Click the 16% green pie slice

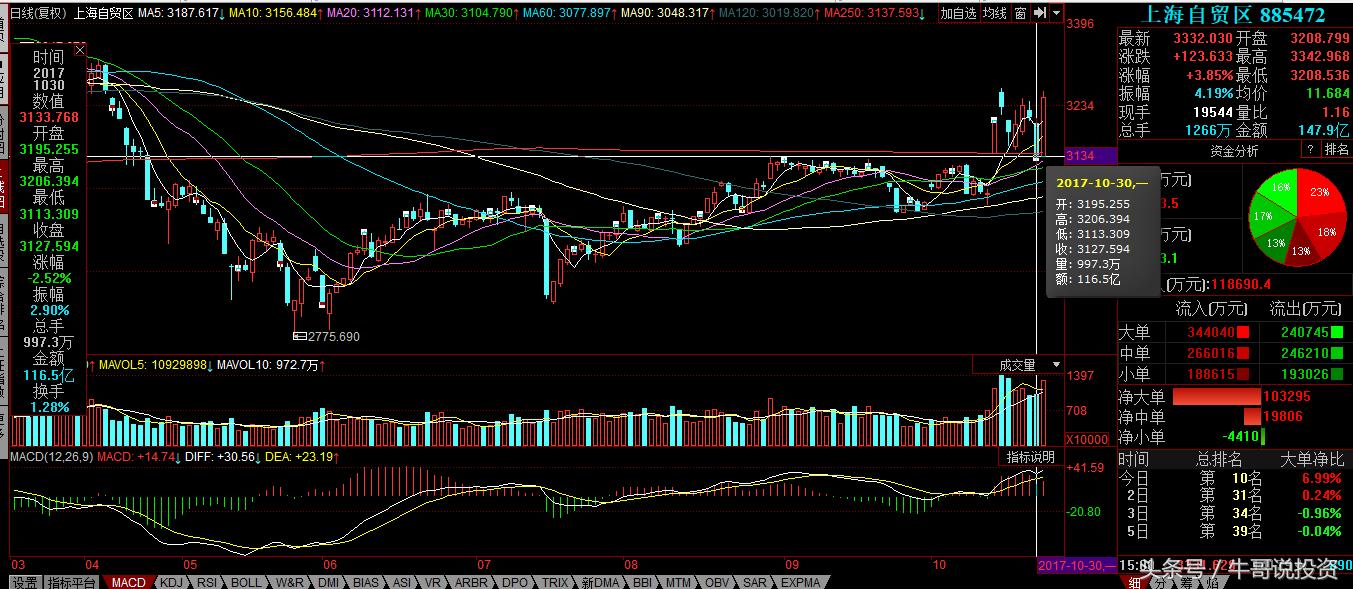1281,187
